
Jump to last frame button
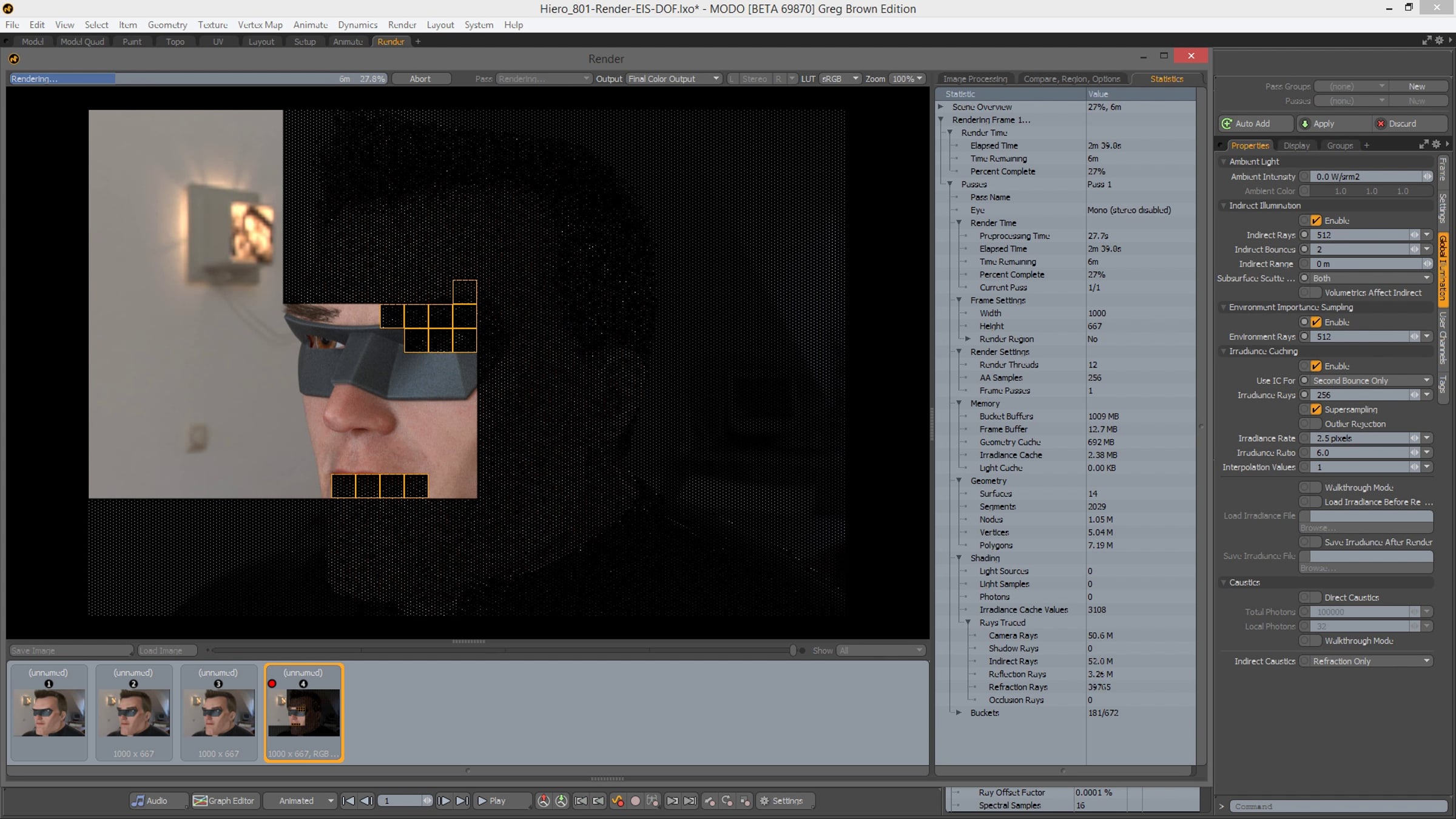pyautogui.click(x=462, y=801)
